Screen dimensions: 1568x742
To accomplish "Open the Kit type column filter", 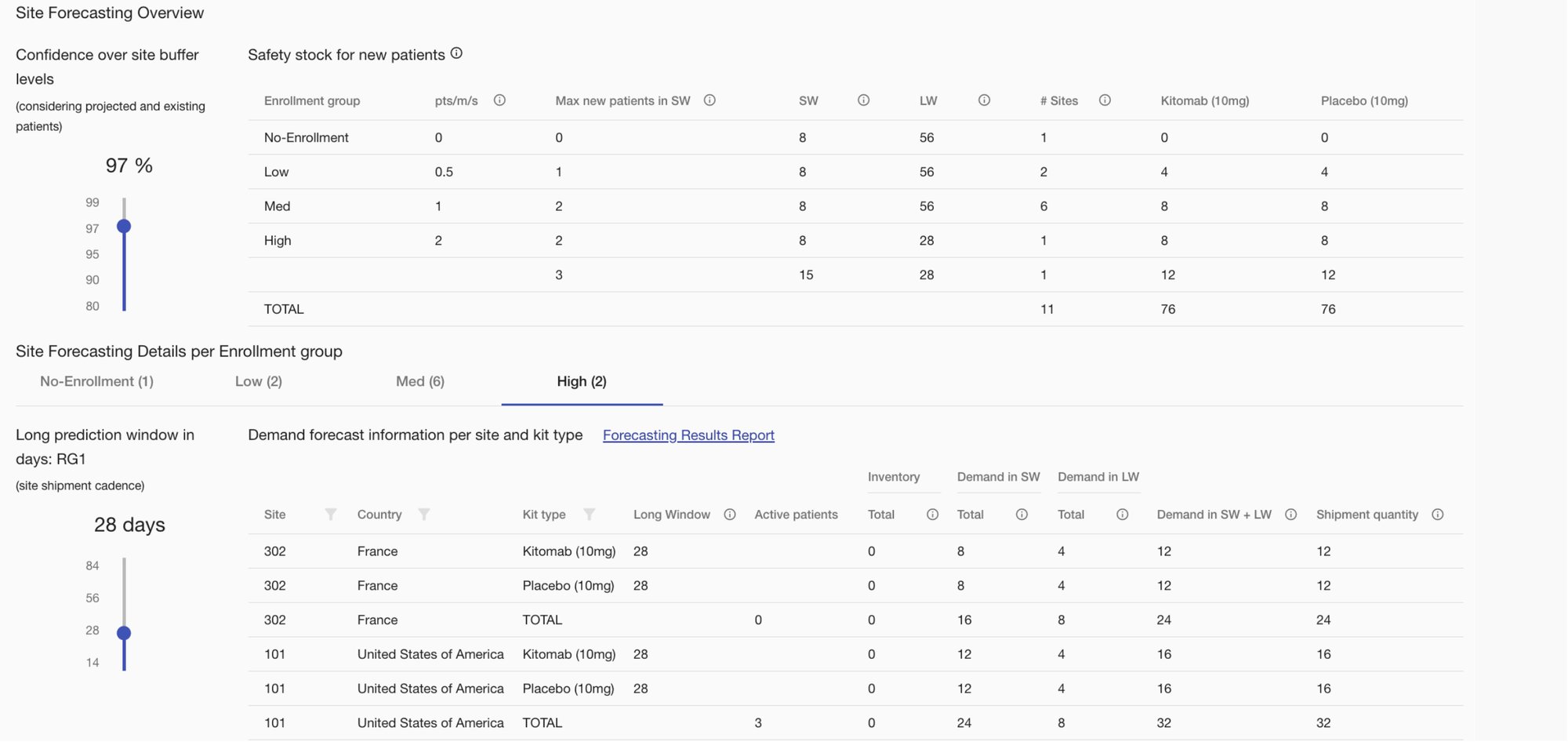I will point(589,515).
